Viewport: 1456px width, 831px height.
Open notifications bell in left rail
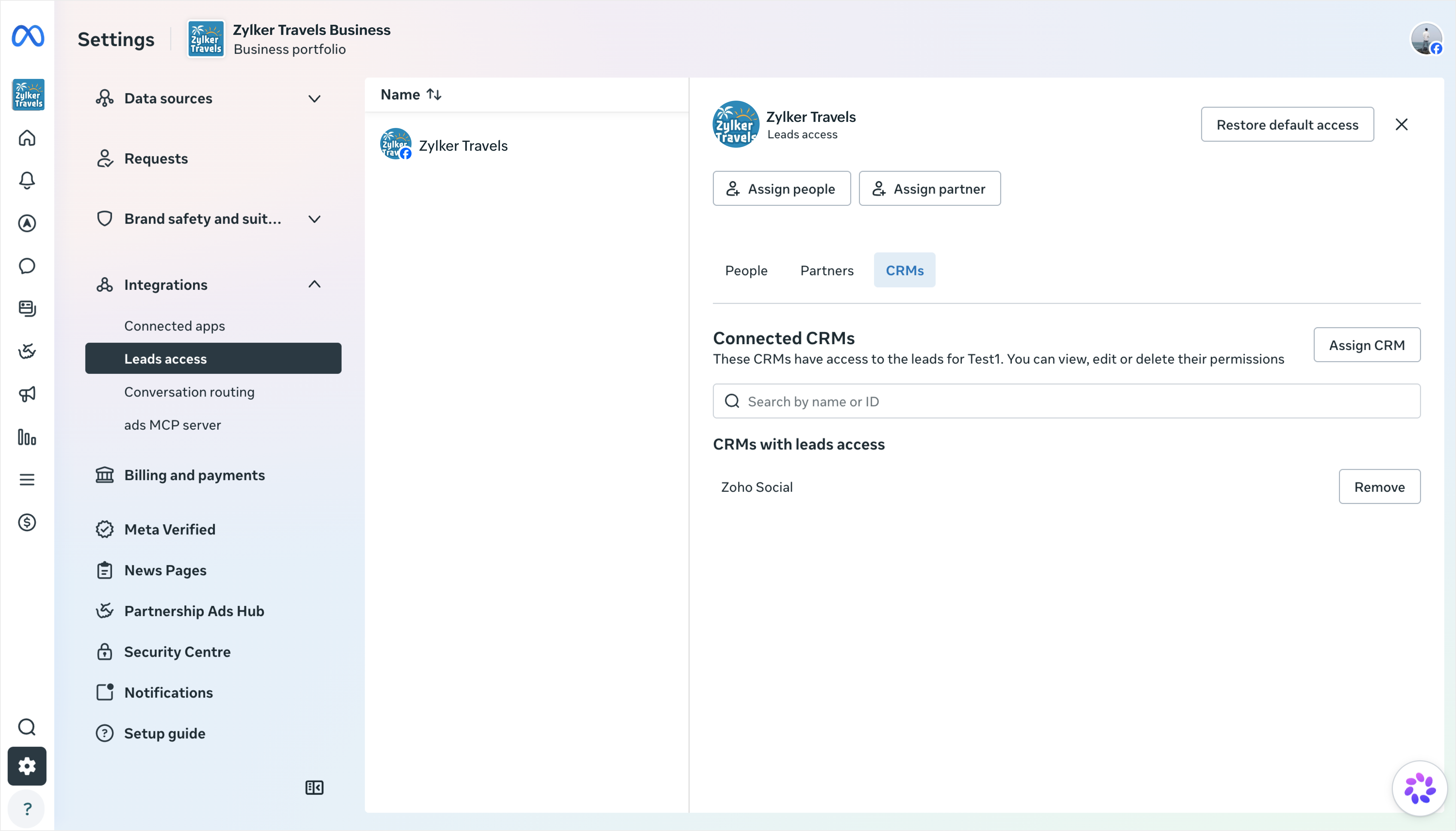point(27,181)
